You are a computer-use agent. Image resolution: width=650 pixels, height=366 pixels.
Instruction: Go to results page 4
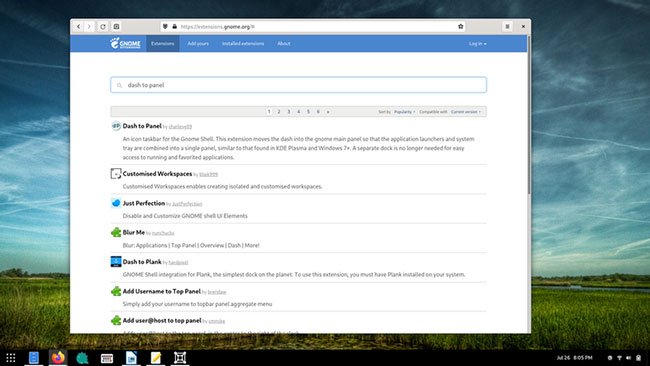point(298,111)
